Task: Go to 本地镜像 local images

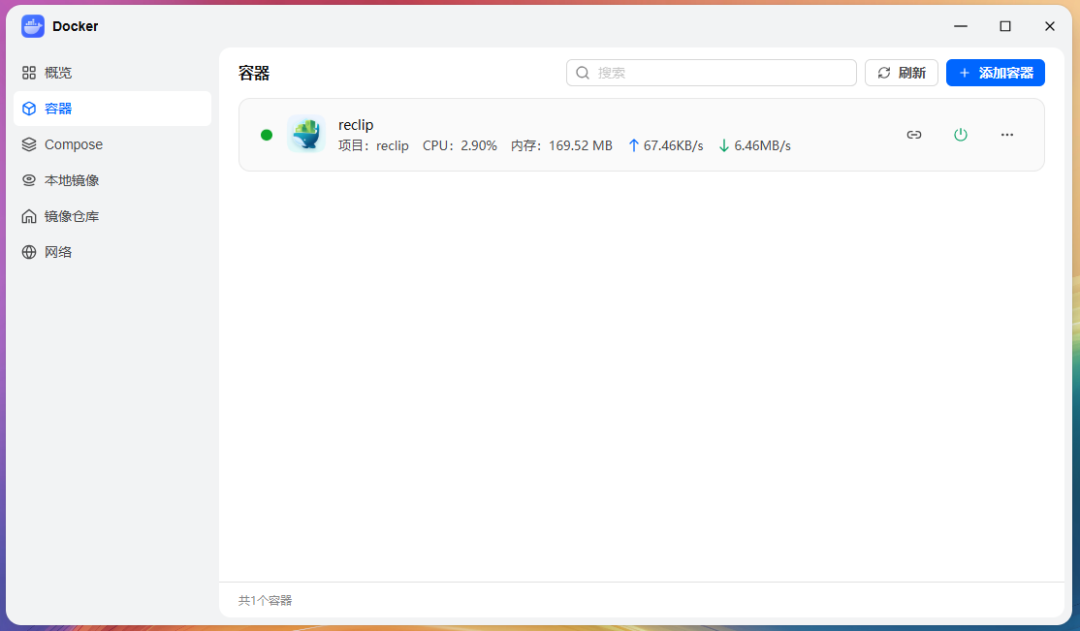Action: [x=112, y=180]
